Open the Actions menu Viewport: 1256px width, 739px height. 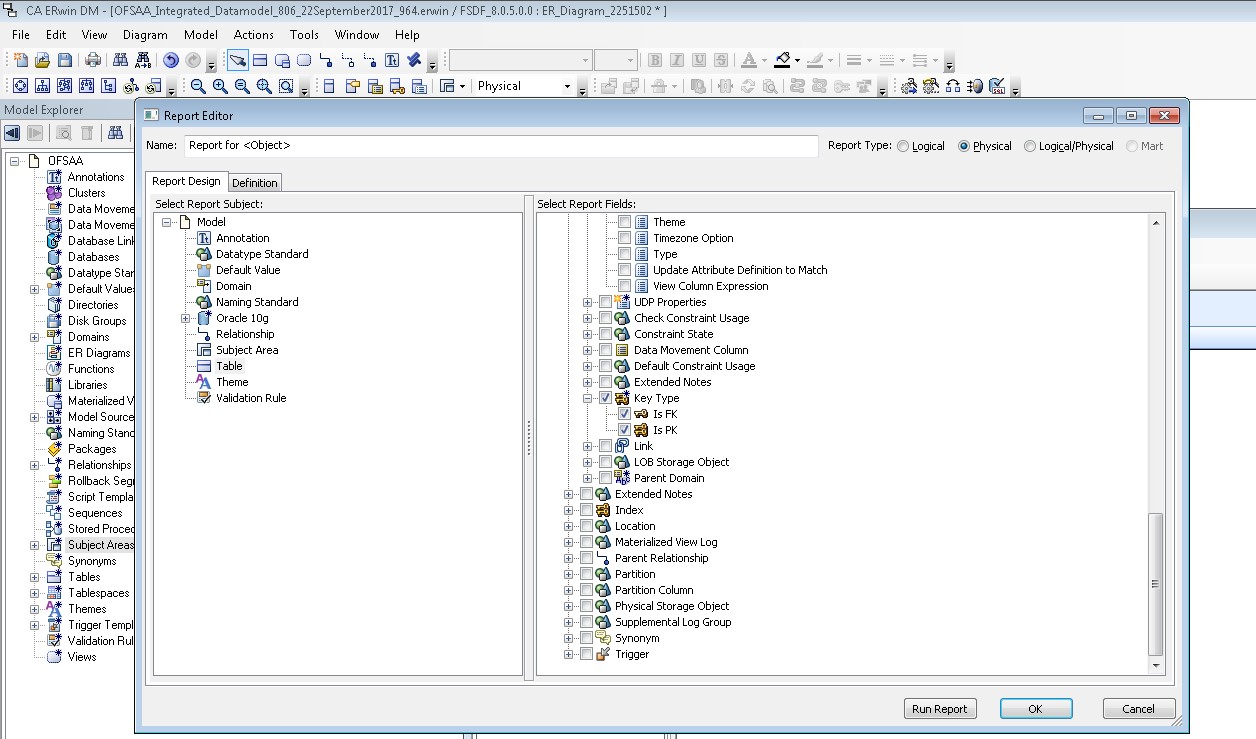pyautogui.click(x=253, y=34)
